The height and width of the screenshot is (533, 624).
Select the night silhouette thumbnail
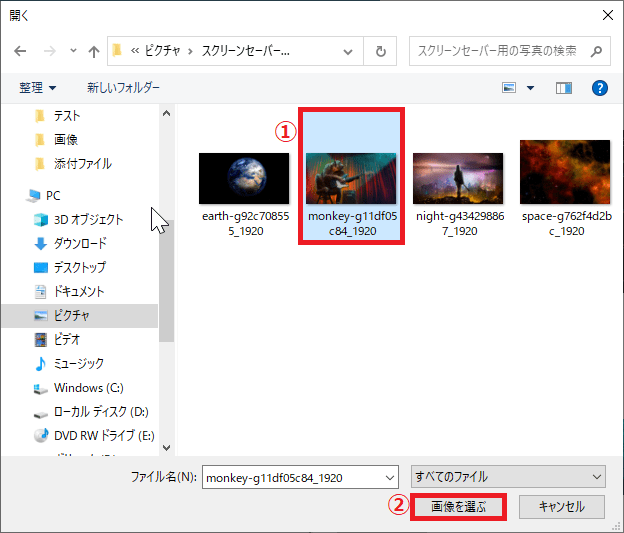[x=458, y=178]
